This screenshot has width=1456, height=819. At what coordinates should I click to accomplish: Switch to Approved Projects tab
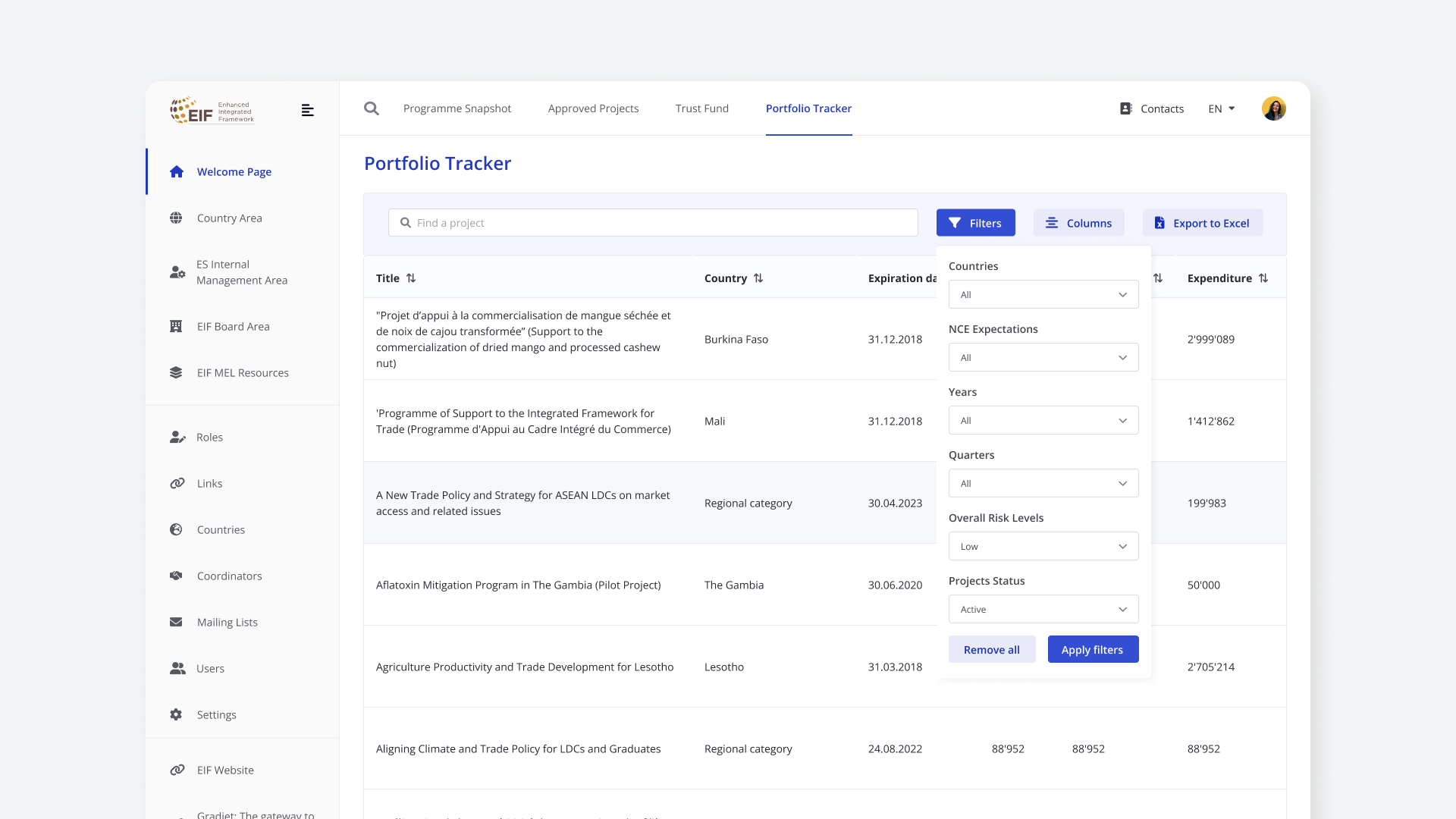(593, 109)
